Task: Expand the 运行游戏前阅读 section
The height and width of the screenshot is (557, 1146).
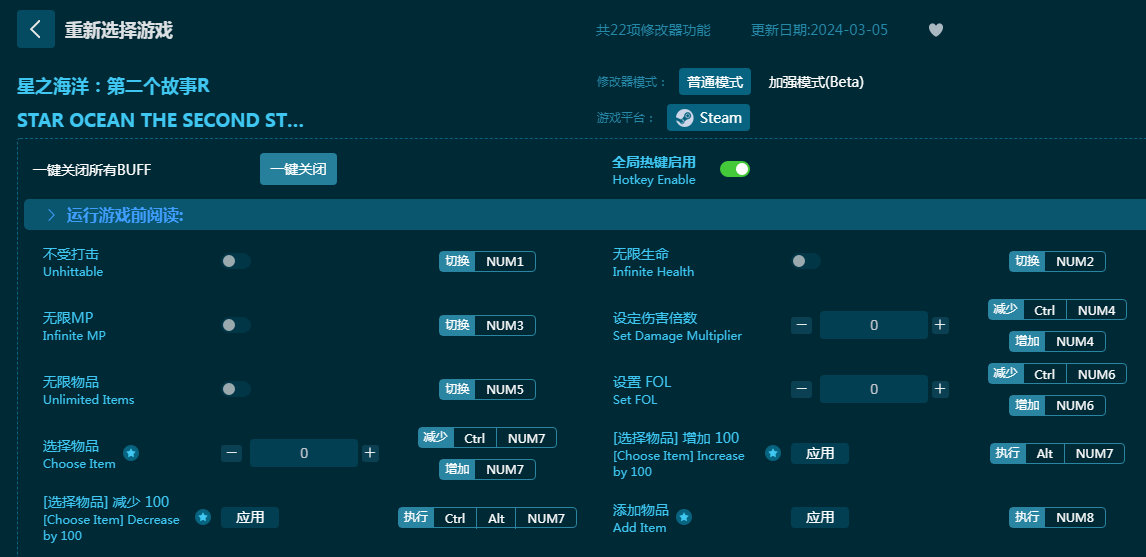Action: pos(585,215)
